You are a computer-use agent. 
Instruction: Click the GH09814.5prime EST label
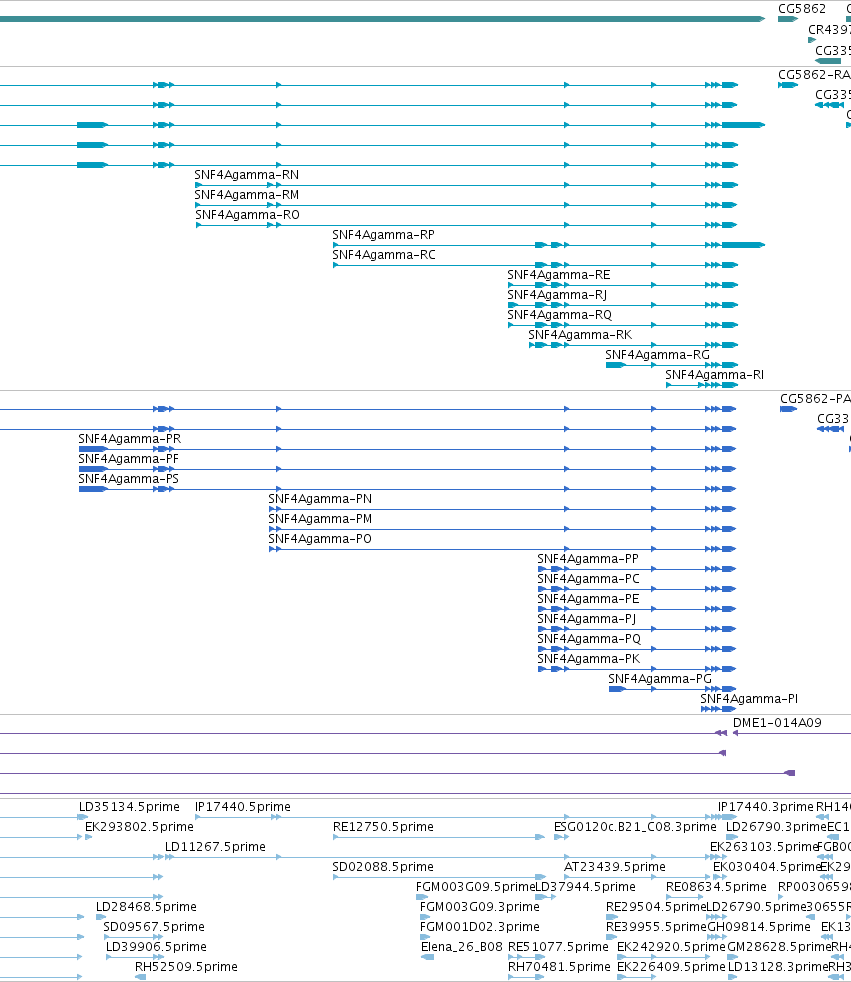(759, 928)
